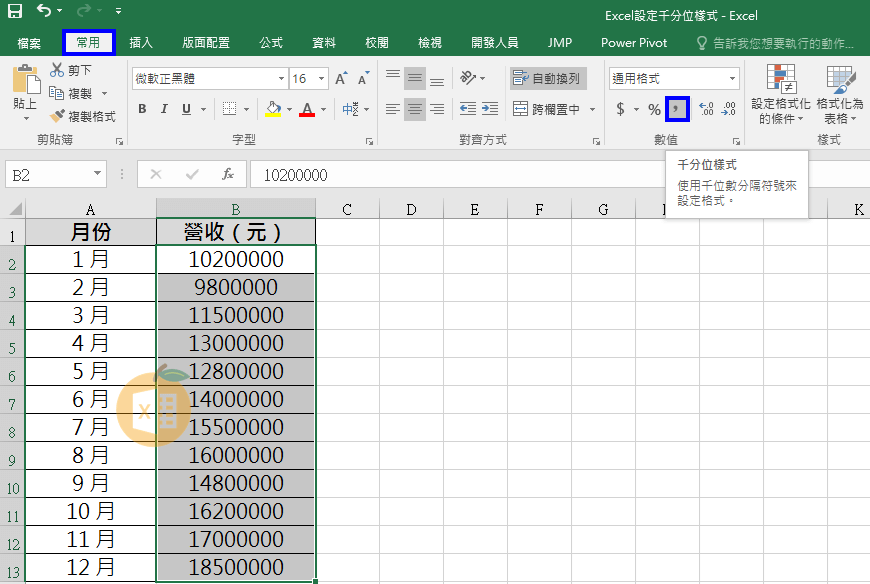Open the font size dropdown showing 16
The width and height of the screenshot is (870, 584).
coord(321,78)
